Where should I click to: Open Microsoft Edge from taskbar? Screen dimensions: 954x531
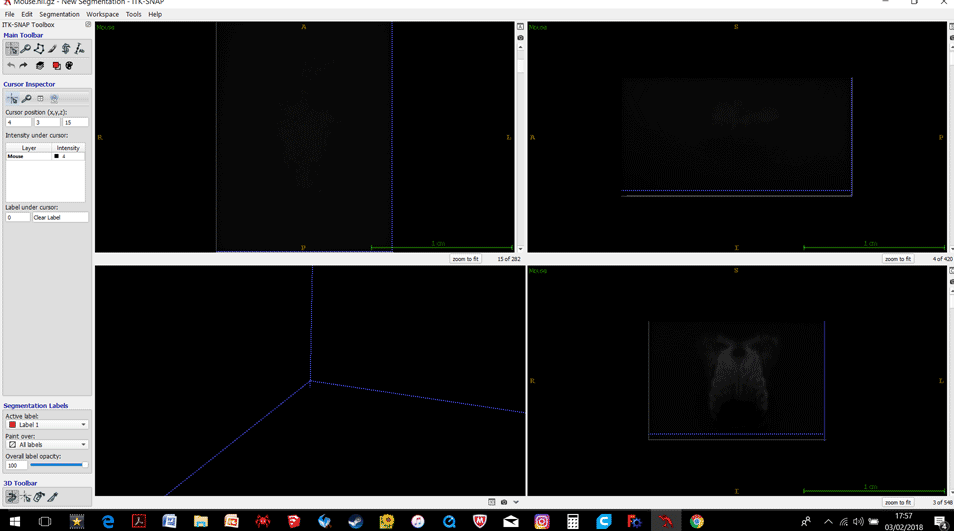108,521
